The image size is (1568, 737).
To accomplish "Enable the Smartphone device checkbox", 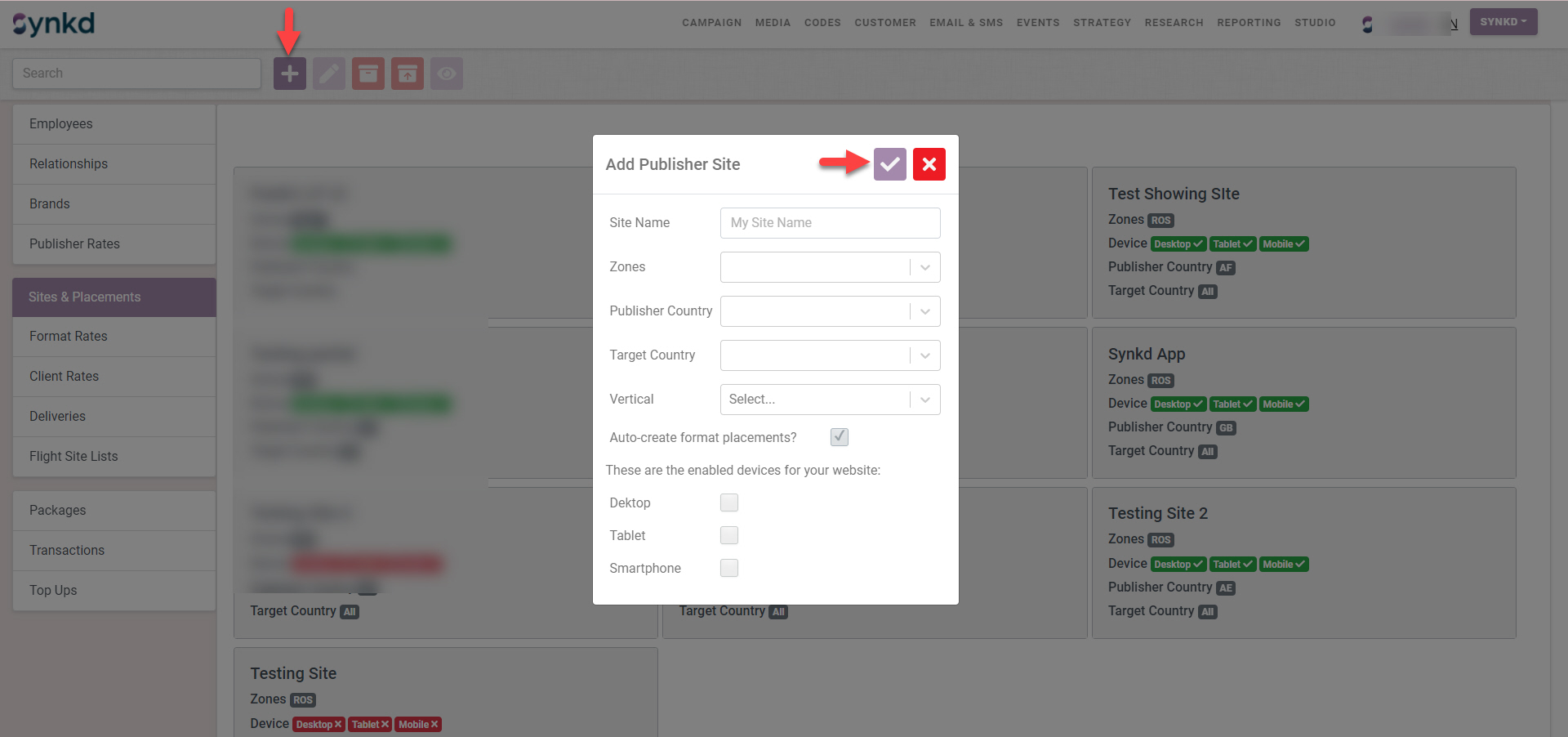I will (728, 568).
